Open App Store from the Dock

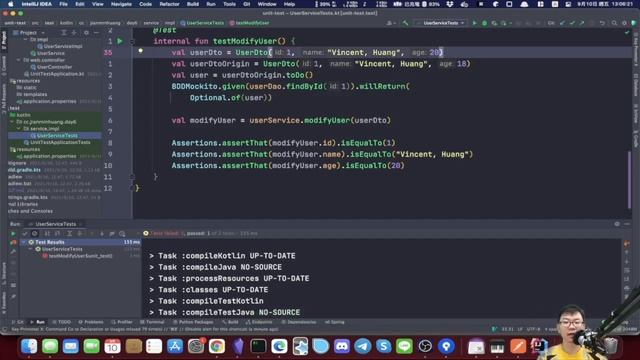point(175,347)
